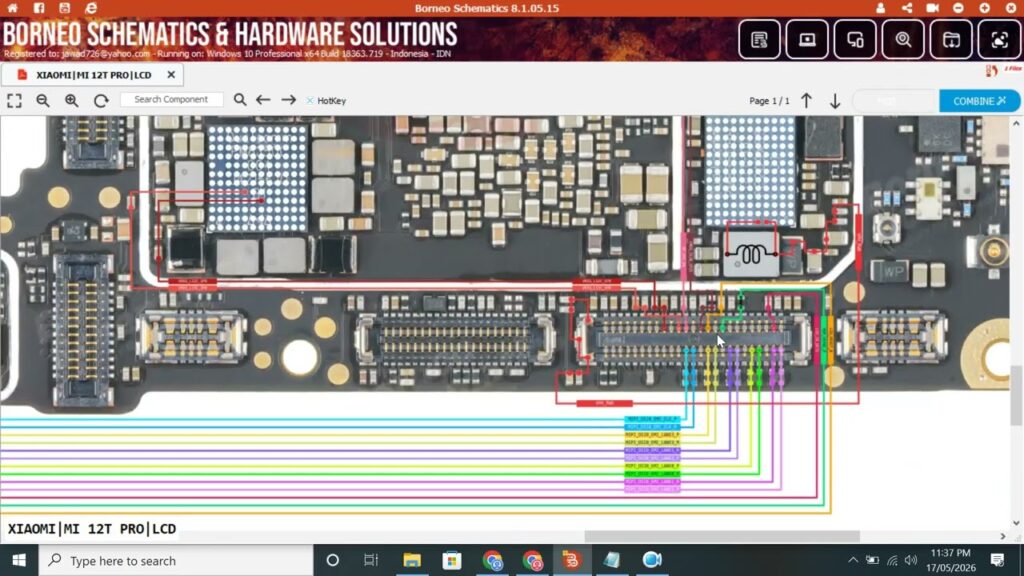The image size is (1024, 576).
Task: Click the share icon in title bar
Action: click(x=906, y=8)
